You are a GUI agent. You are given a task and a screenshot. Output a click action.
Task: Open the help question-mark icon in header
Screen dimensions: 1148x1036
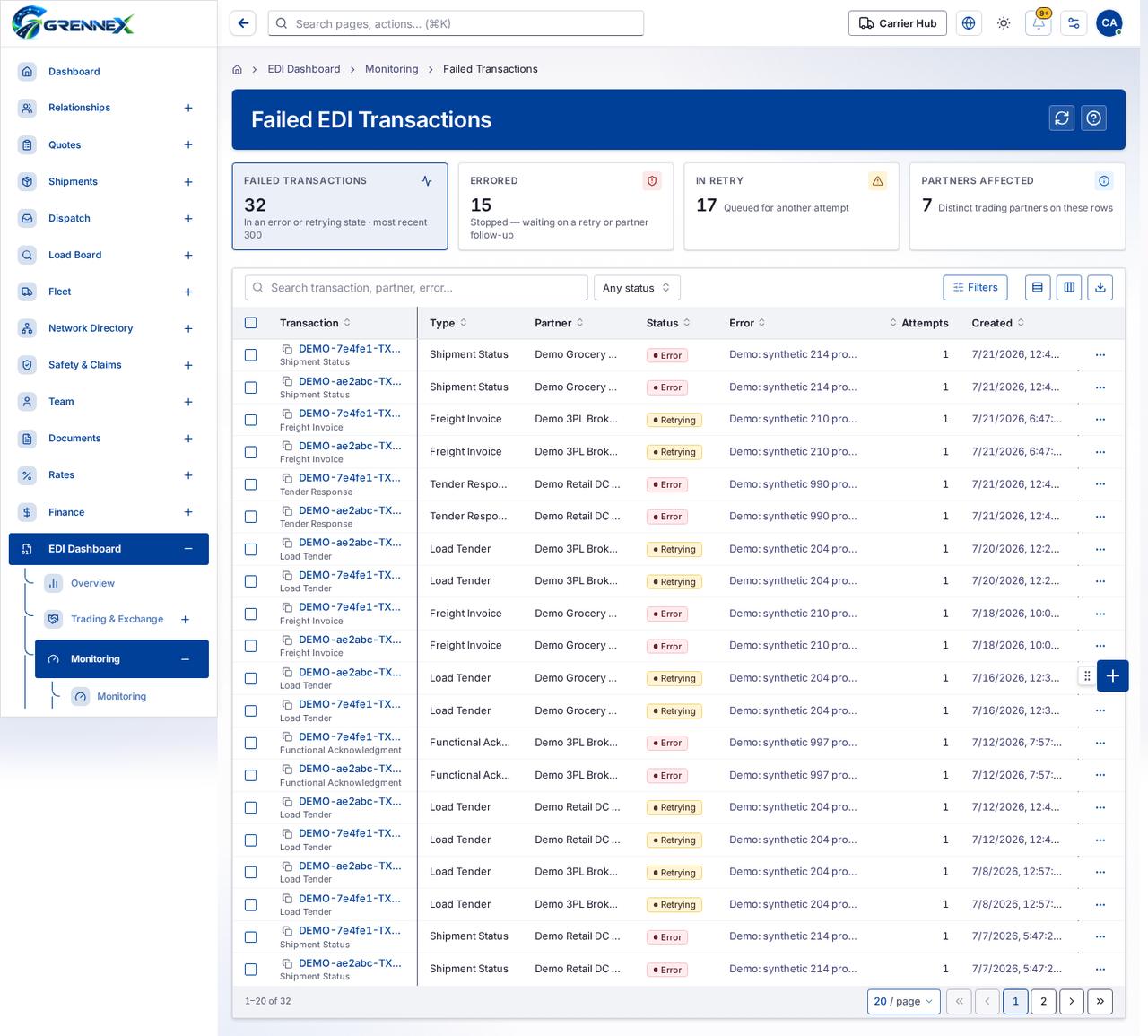(x=1093, y=118)
